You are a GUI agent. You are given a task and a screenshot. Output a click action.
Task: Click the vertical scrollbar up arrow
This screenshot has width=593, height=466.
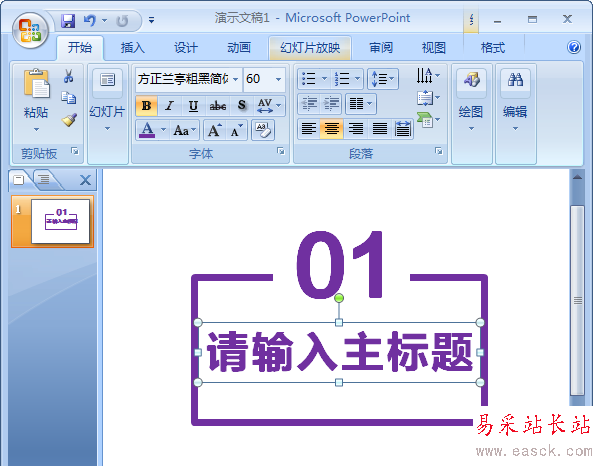[x=577, y=177]
